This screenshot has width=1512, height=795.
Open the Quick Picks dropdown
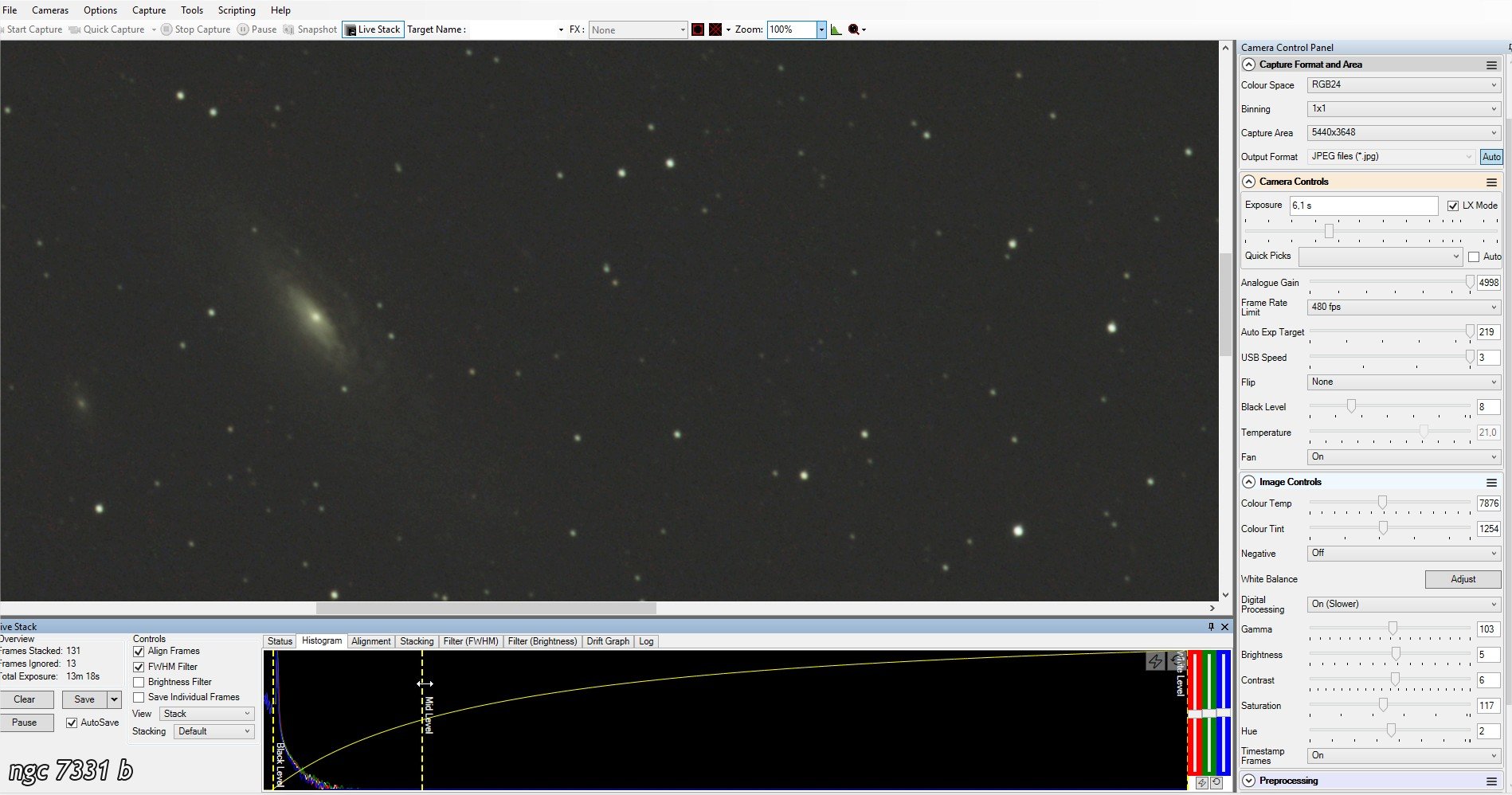[1381, 257]
